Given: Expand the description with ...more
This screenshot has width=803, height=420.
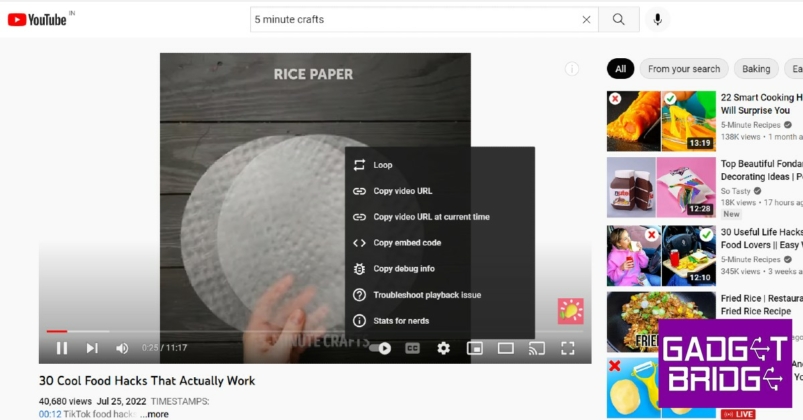Looking at the screenshot, I should (x=155, y=414).
